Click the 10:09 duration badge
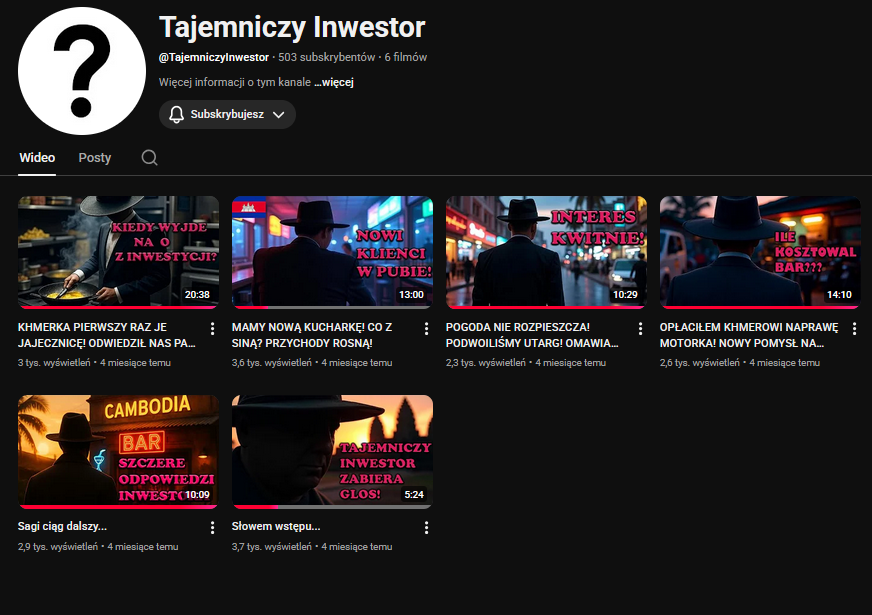The width and height of the screenshot is (872, 615). click(x=197, y=494)
